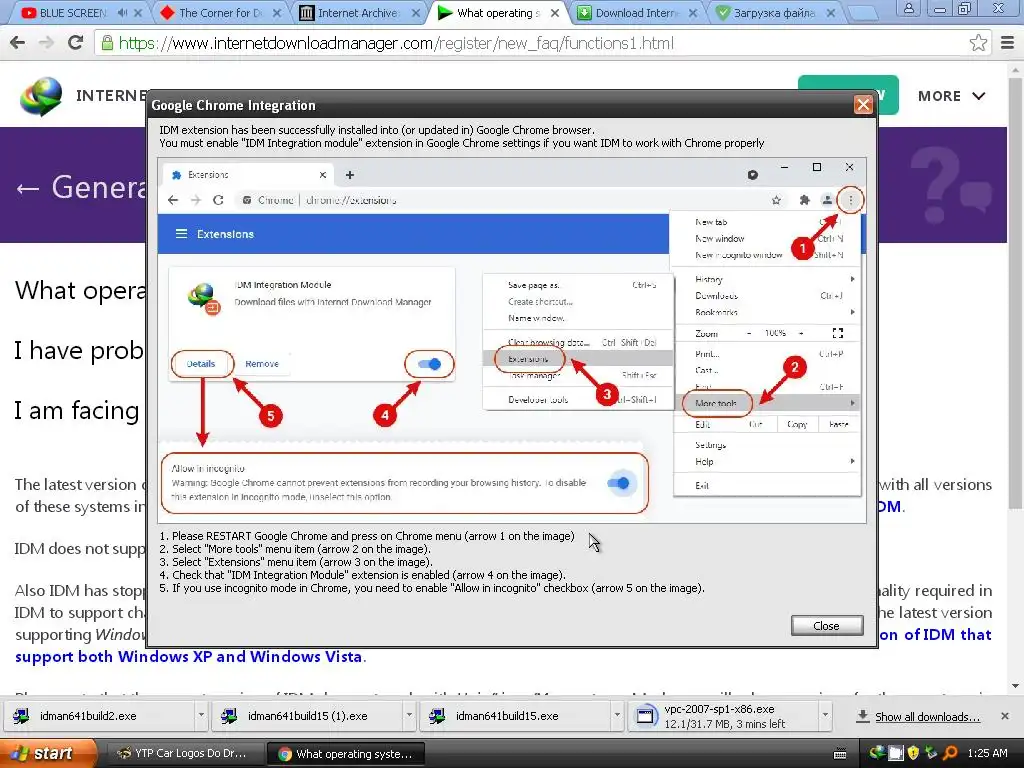Click the green HTTPS lock icon
This screenshot has height=768, width=1024.
pos(106,43)
